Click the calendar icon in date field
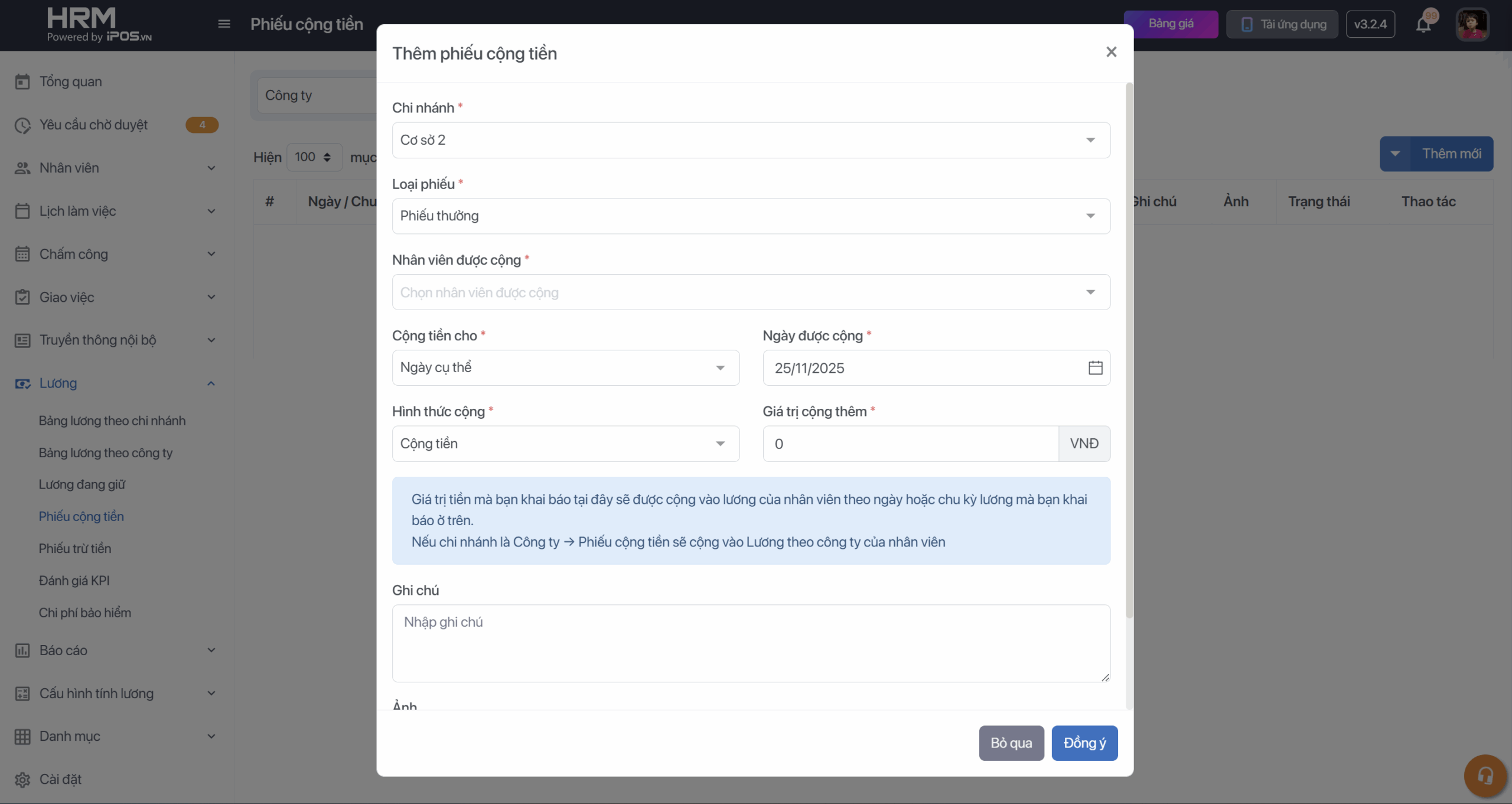This screenshot has height=804, width=1512. (x=1095, y=367)
